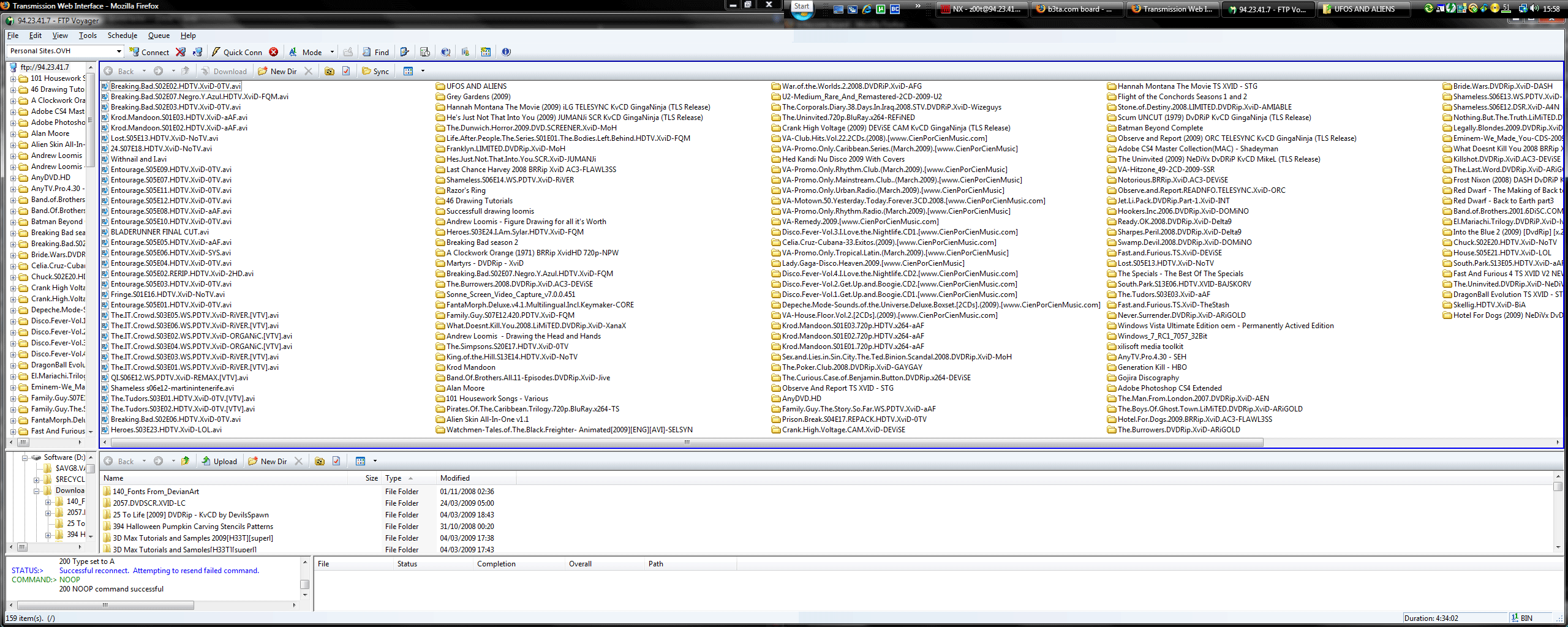Select Breaking.Bad.S02E02.HDTV.XviD-0TV.avi file
This screenshot has width=1568, height=627.
[175, 86]
